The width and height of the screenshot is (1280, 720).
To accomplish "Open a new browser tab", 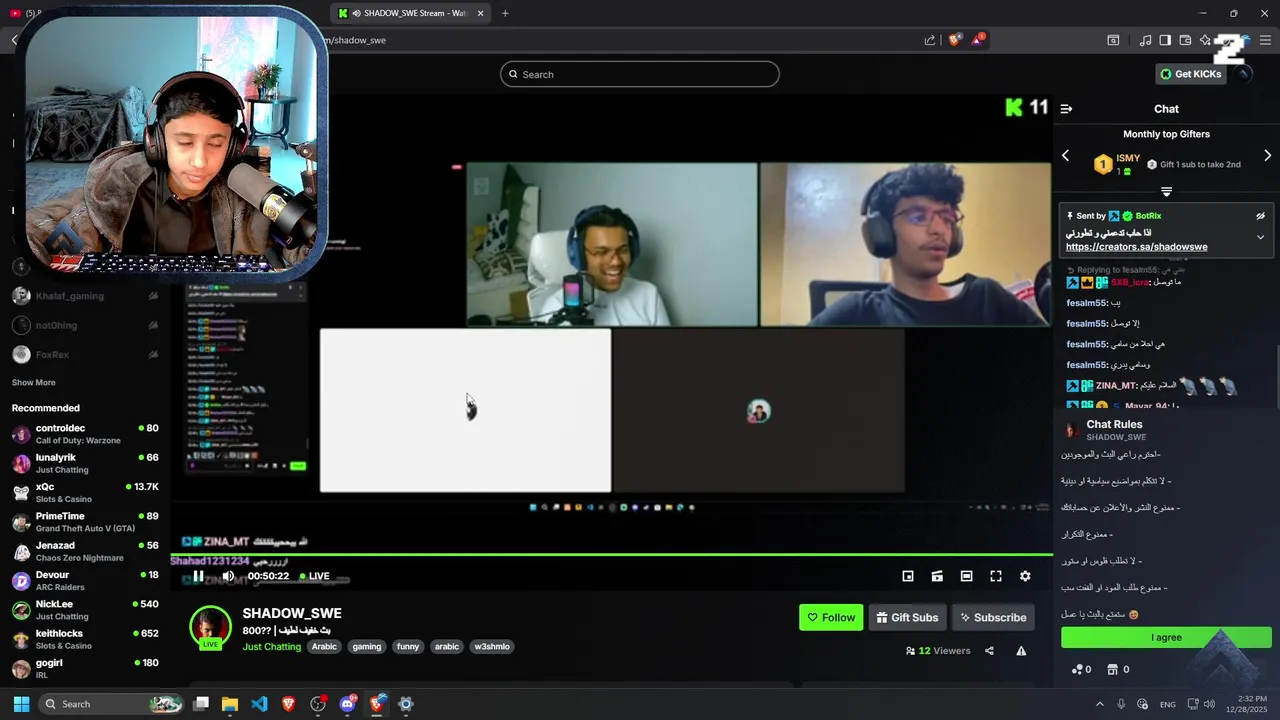I will click(x=505, y=13).
